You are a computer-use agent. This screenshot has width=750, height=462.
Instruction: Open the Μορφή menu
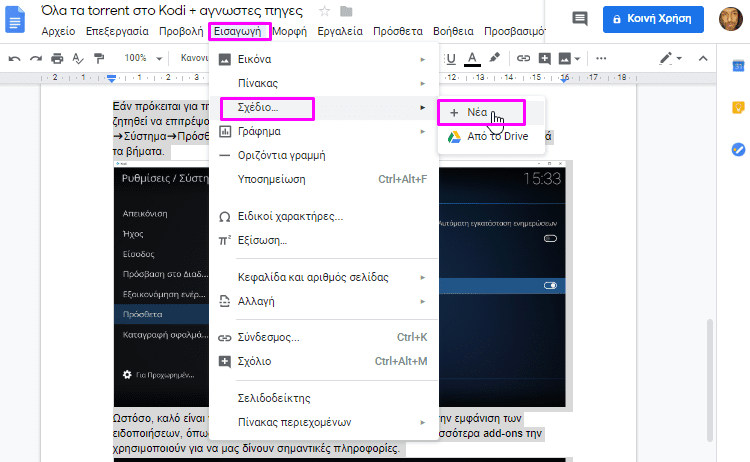point(290,32)
